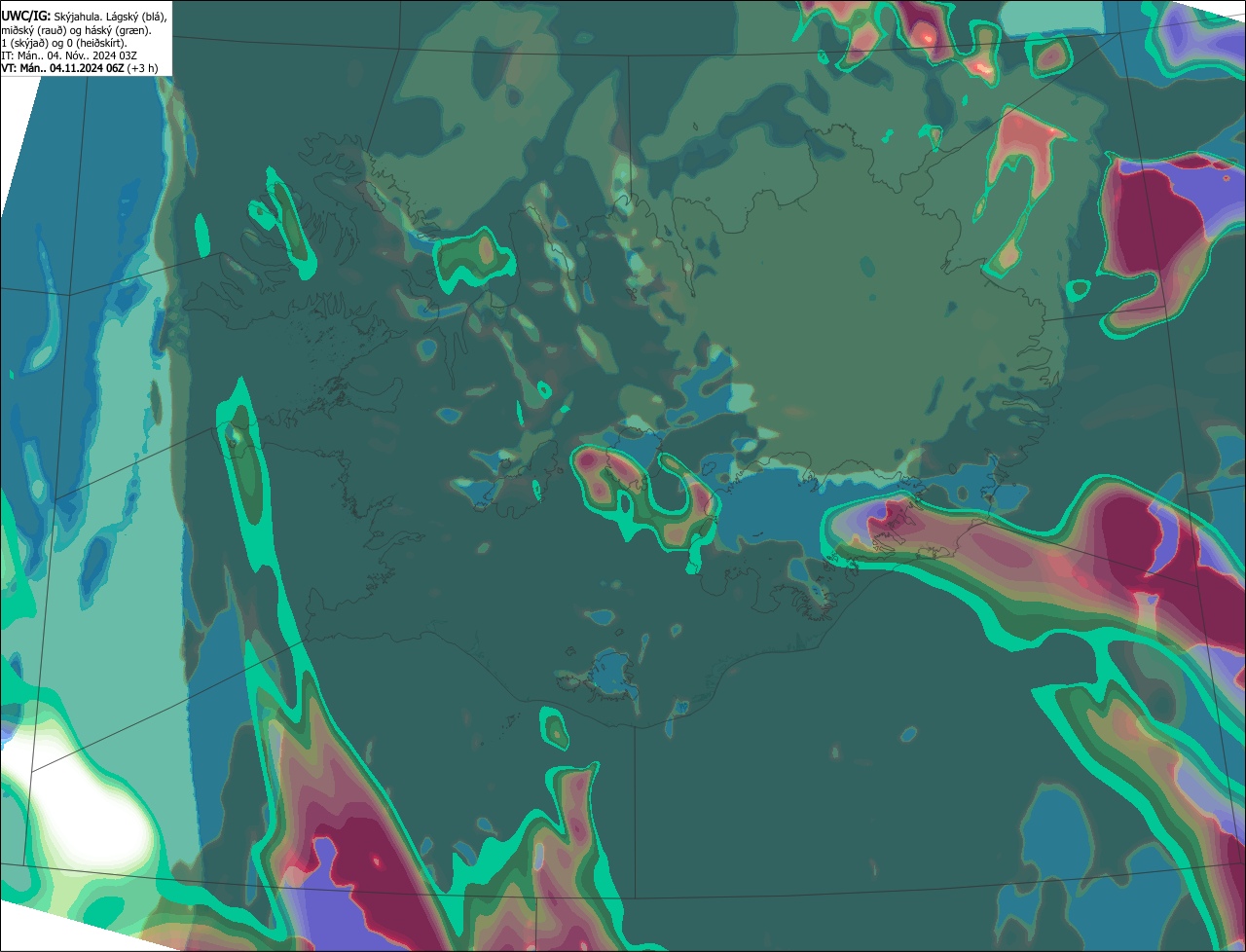Click the "1 (skýjað) og 0 (heiðskírt)." line
The height and width of the screenshot is (952, 1246).
64,43
